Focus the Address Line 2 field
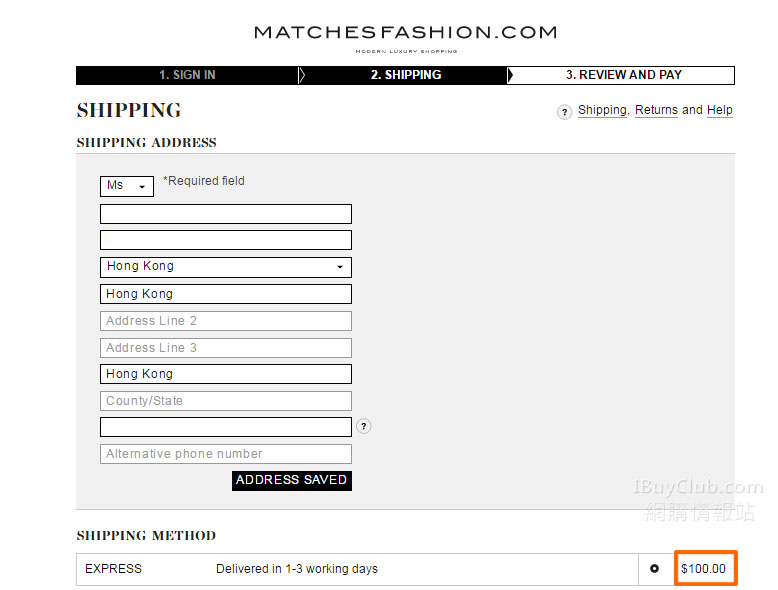 pos(226,321)
